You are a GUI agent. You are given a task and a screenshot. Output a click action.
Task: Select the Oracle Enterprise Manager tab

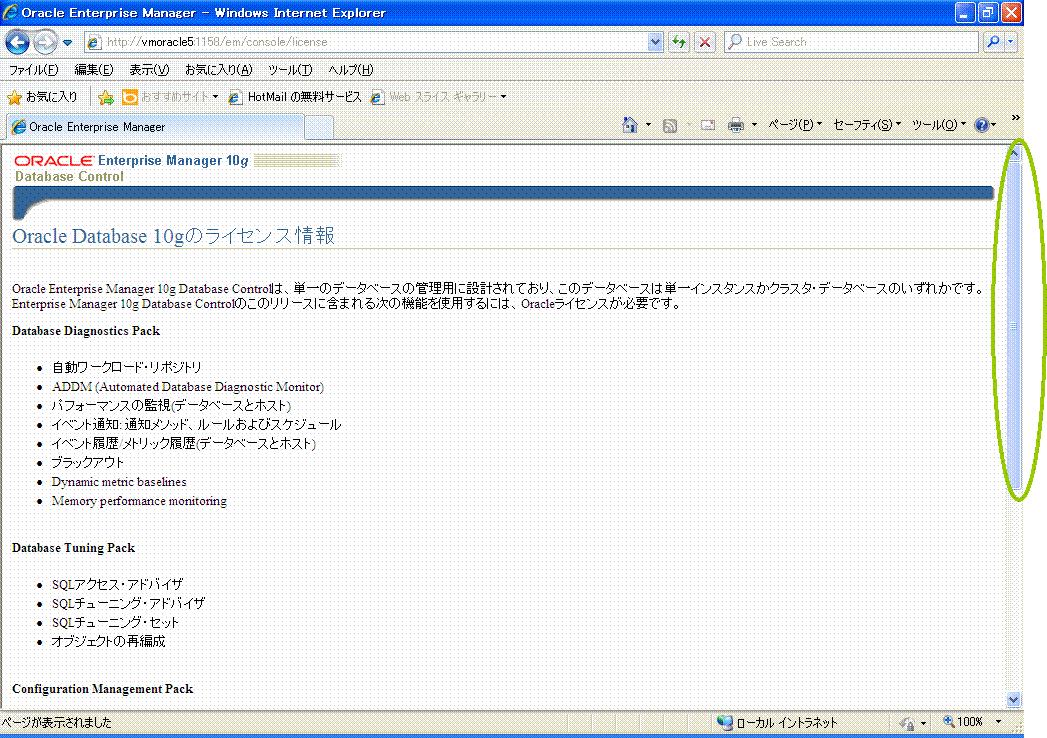pos(155,127)
